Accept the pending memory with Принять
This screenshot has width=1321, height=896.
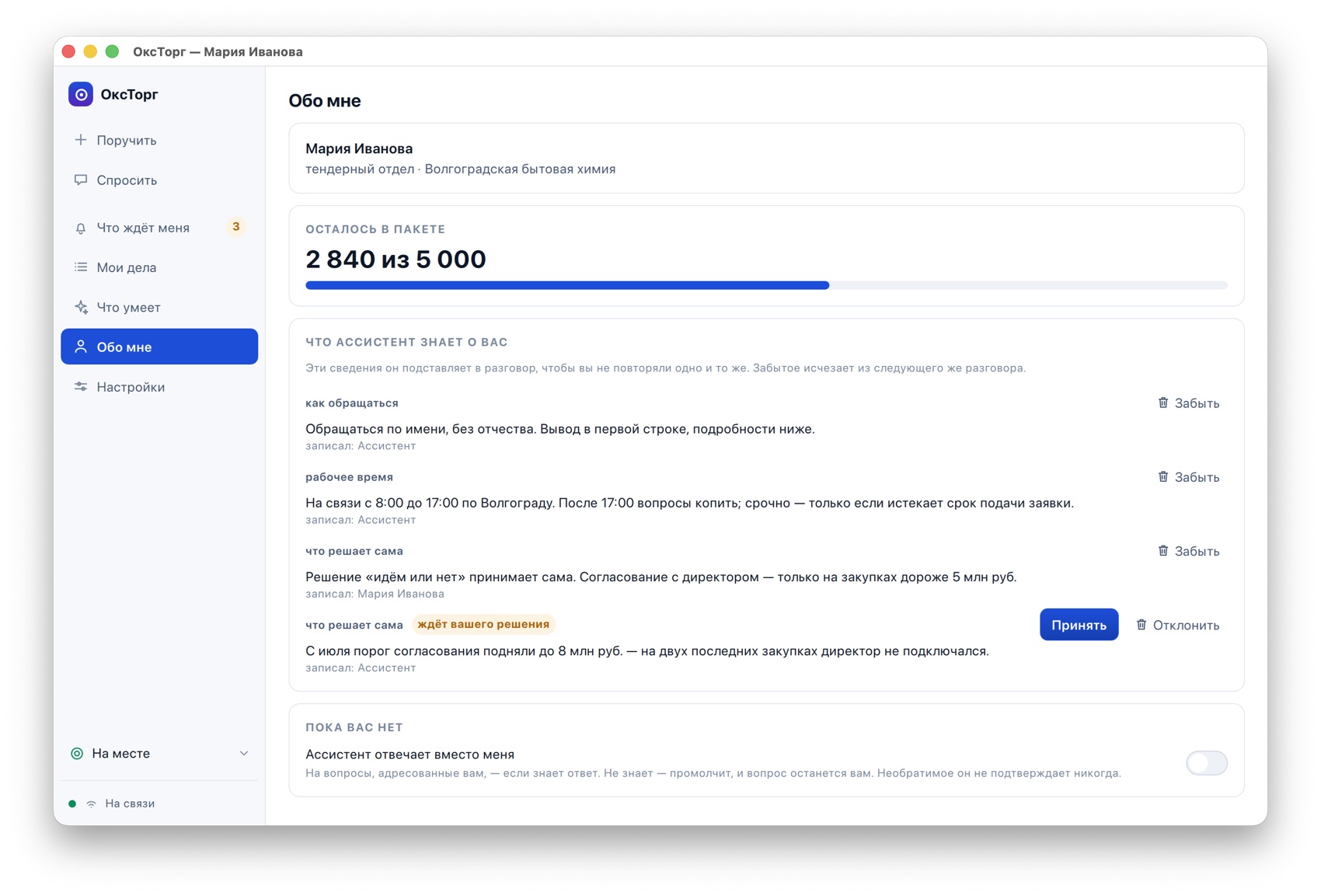click(1079, 624)
